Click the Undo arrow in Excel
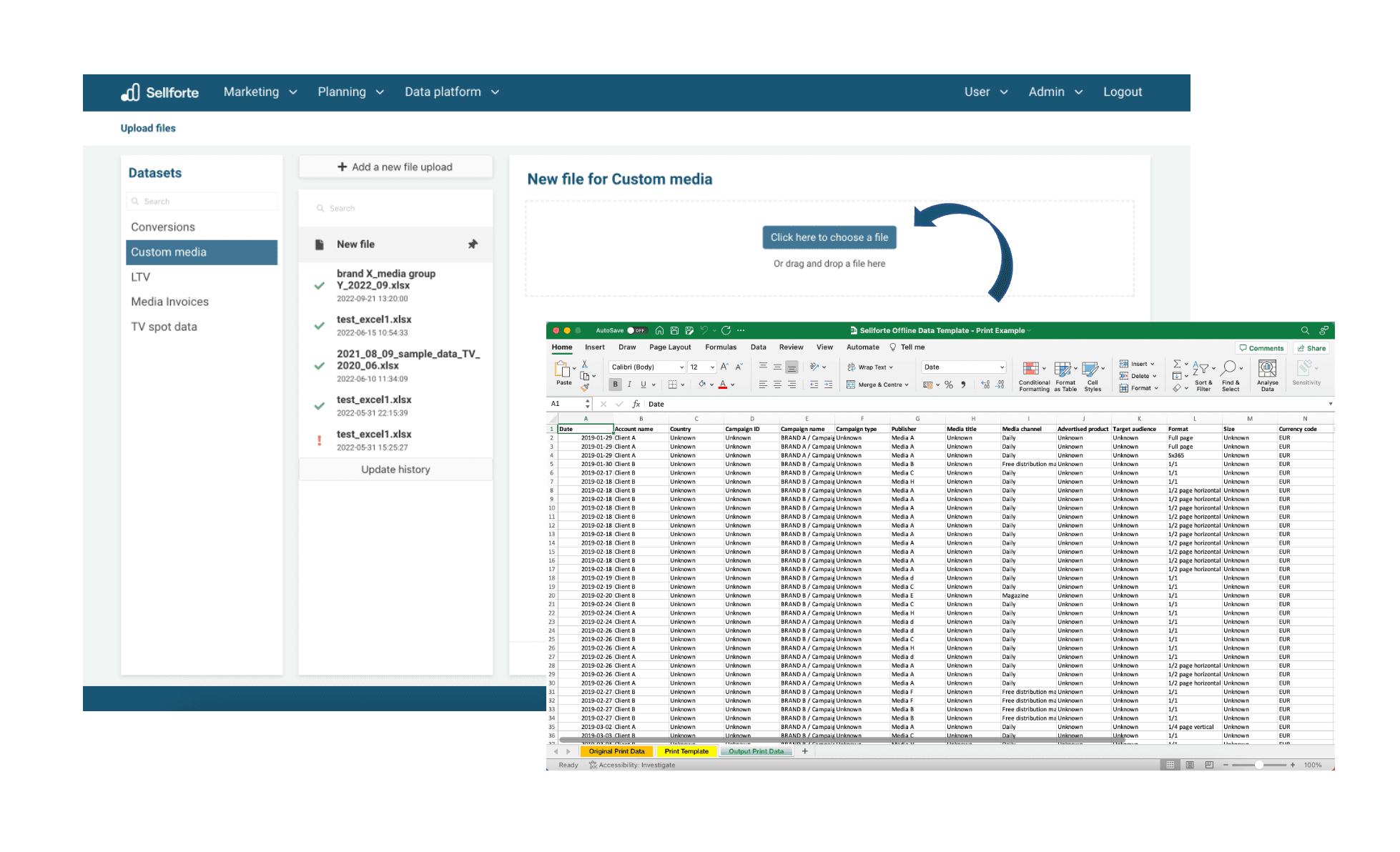The width and height of the screenshot is (1400, 852). click(704, 330)
